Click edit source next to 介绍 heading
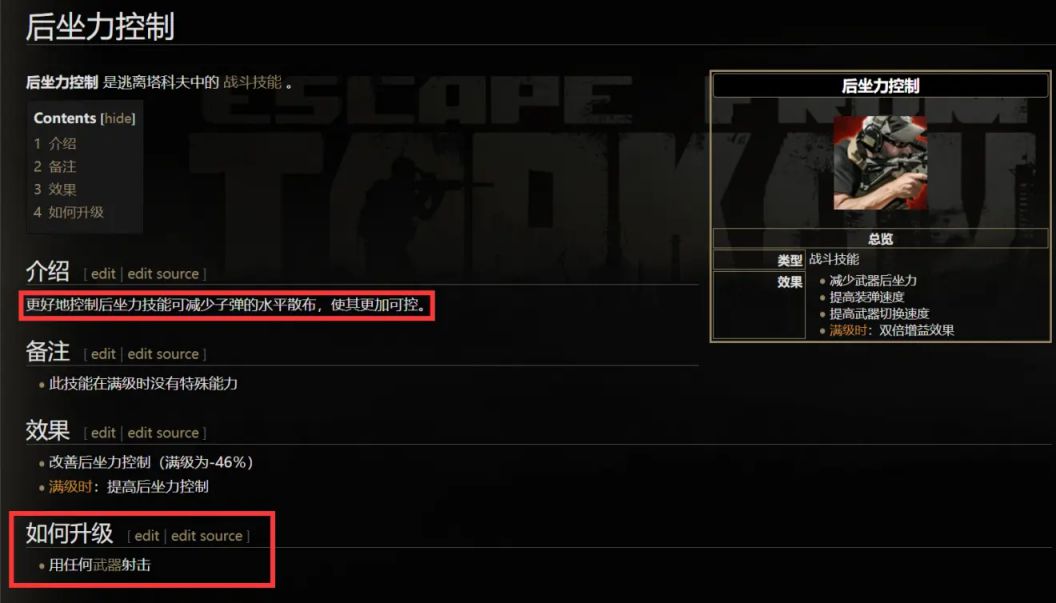The height and width of the screenshot is (603, 1056). click(163, 274)
